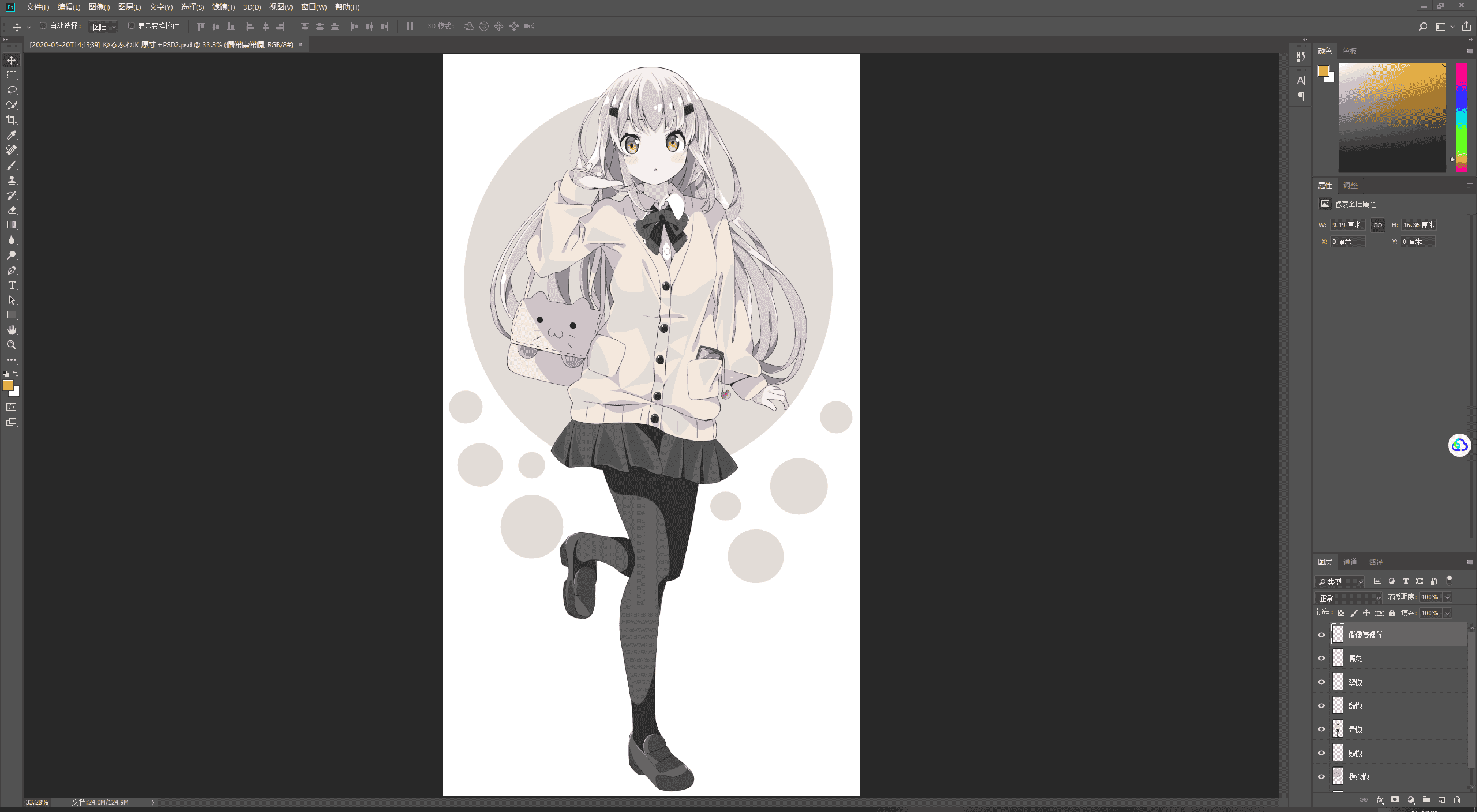Switch to the 调整 tab
Image resolution: width=1477 pixels, height=812 pixels.
click(x=1350, y=185)
